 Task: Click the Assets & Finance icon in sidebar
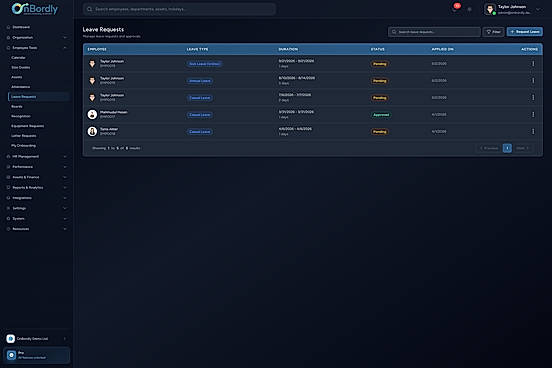pos(8,177)
